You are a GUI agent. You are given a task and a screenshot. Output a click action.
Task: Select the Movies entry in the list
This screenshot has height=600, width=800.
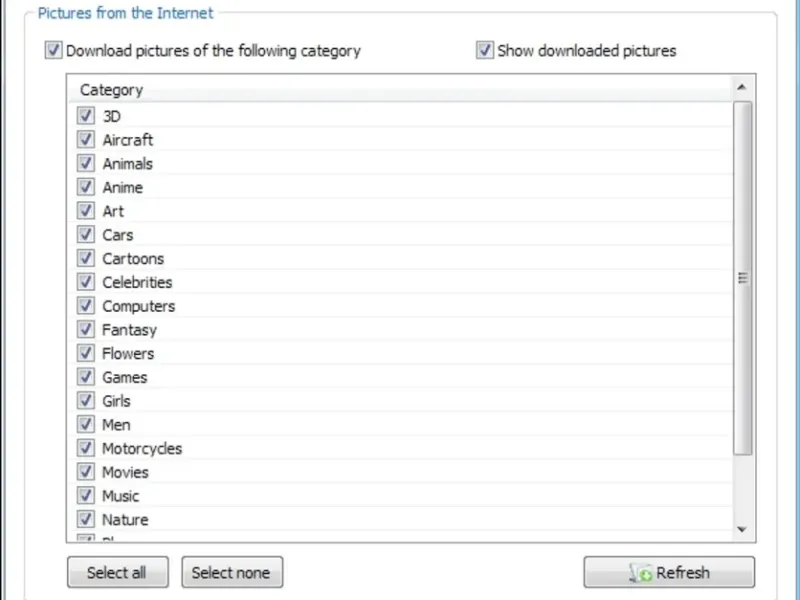coord(125,472)
